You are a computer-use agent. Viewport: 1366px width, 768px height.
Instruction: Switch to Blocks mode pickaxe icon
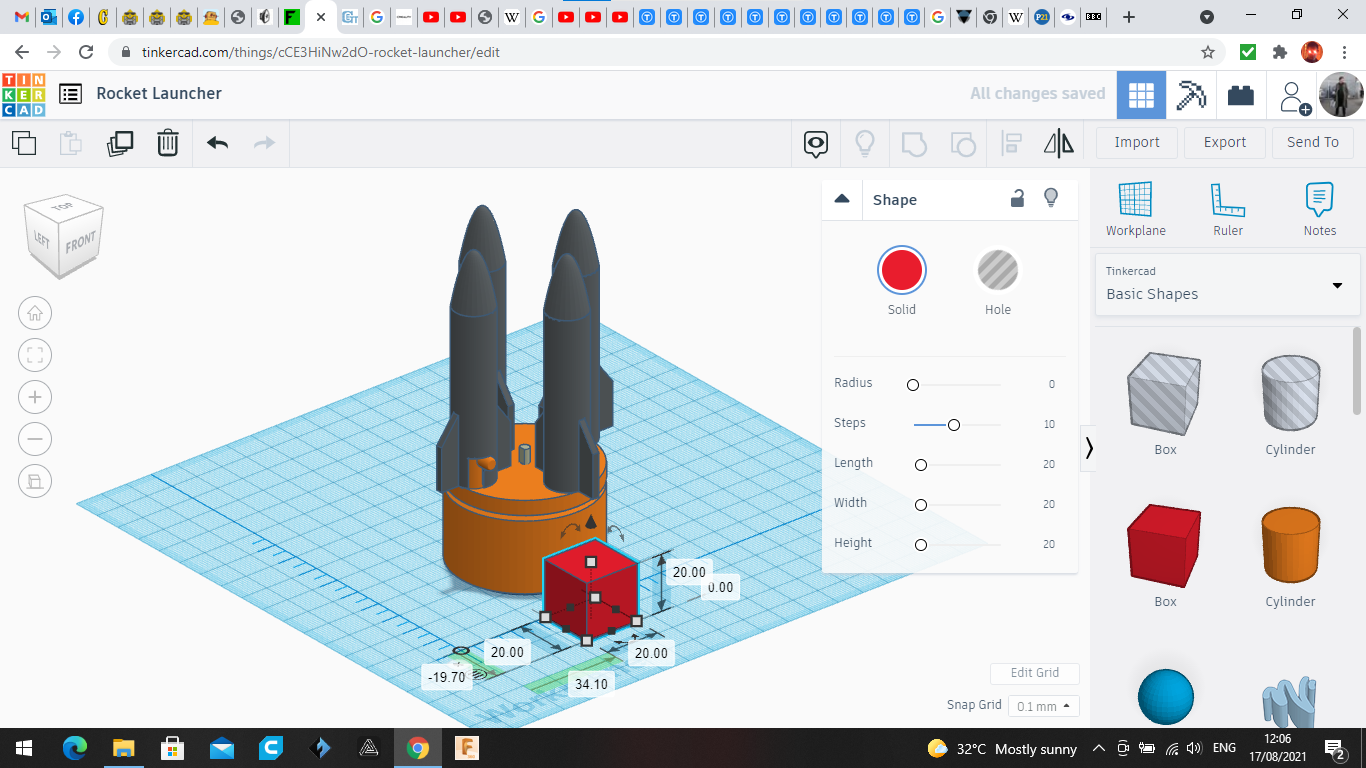click(x=1191, y=95)
